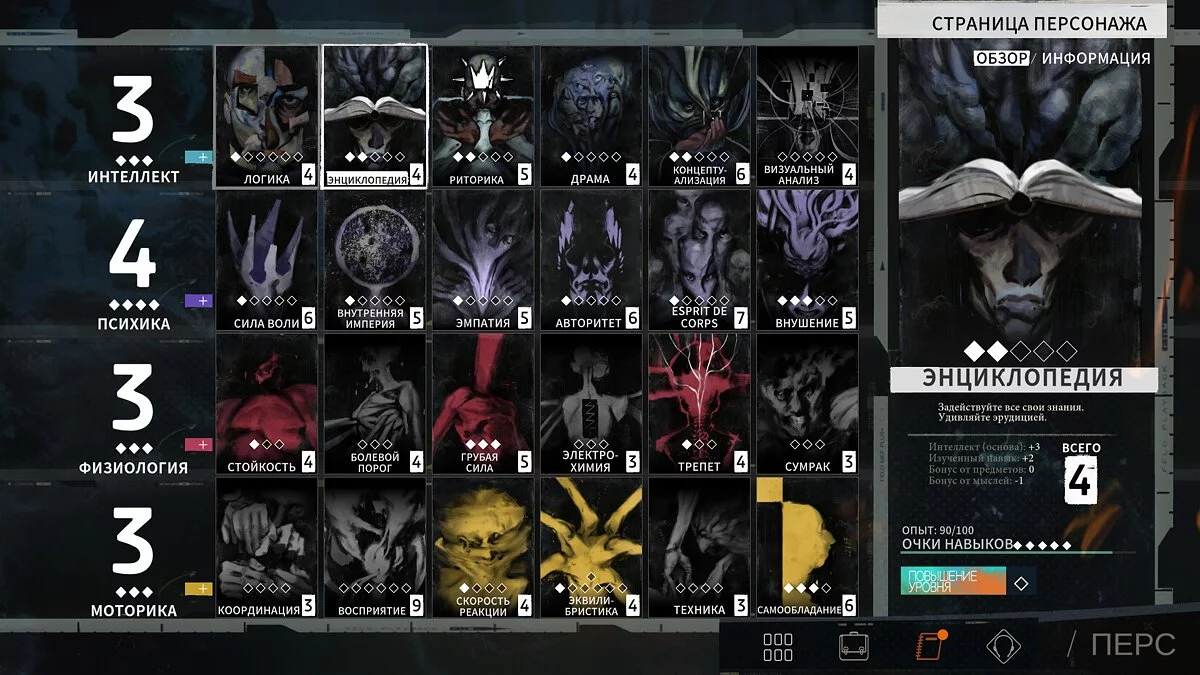1200x675 pixels.
Task: Increase Психика using the purple plus
Action: (x=198, y=300)
